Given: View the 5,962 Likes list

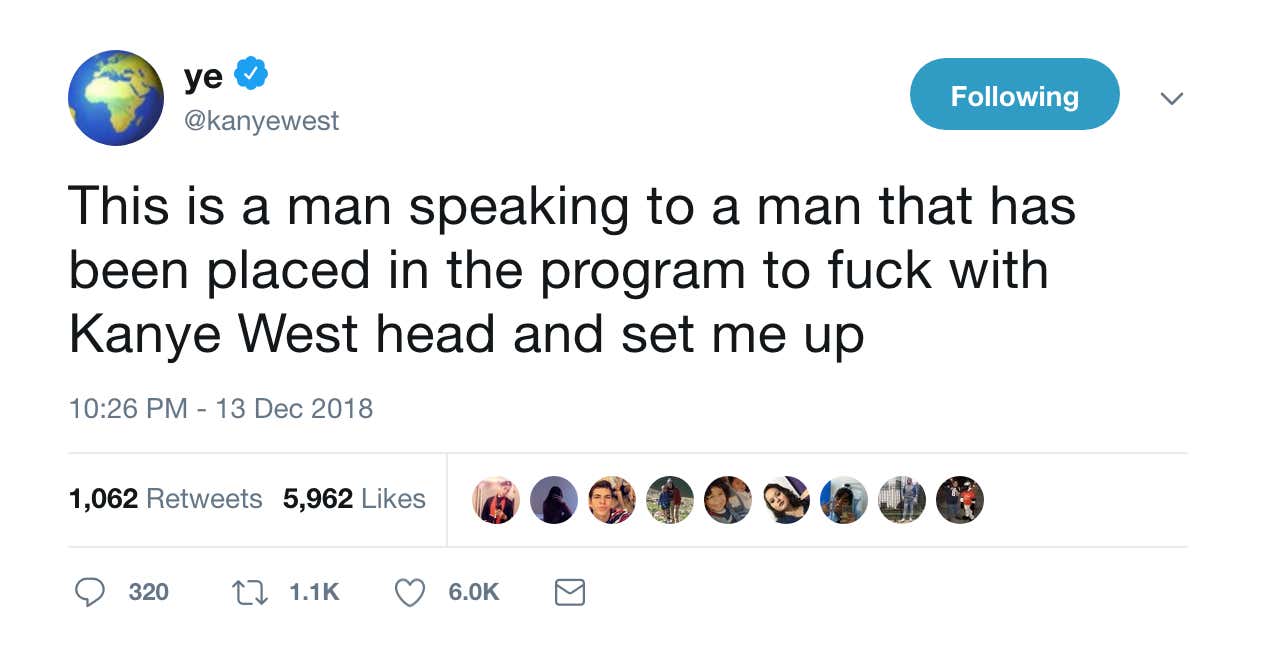Looking at the screenshot, I should (354, 498).
